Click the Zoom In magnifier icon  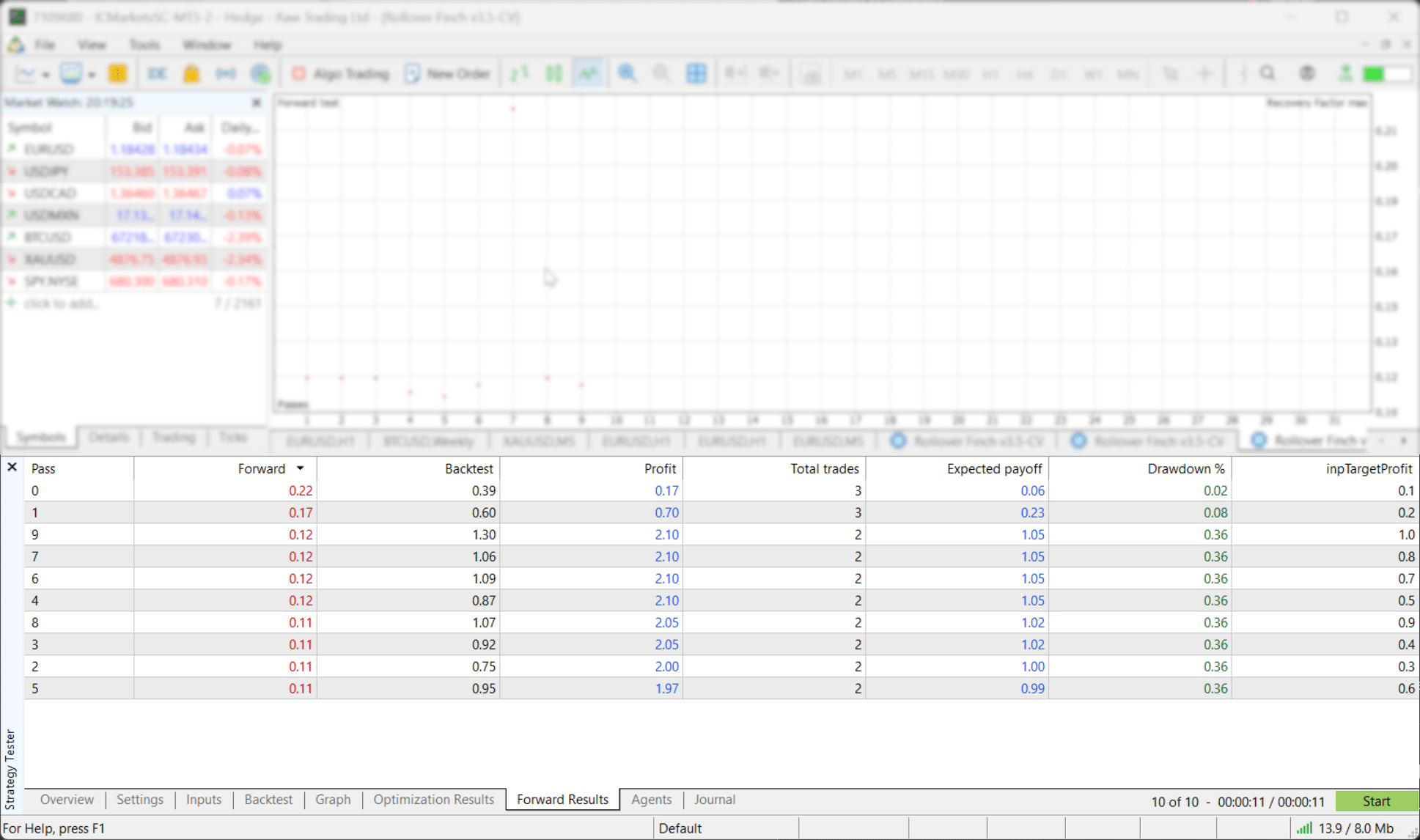(x=627, y=73)
